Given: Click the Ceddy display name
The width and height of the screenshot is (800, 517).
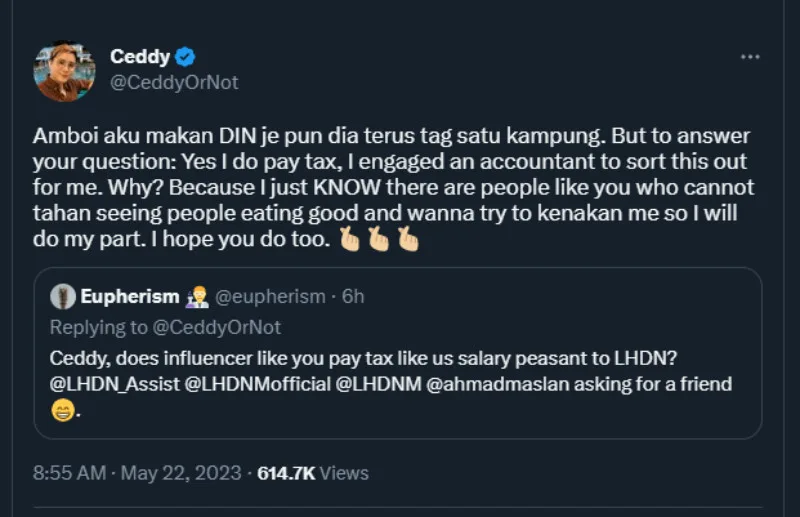Looking at the screenshot, I should [139, 57].
